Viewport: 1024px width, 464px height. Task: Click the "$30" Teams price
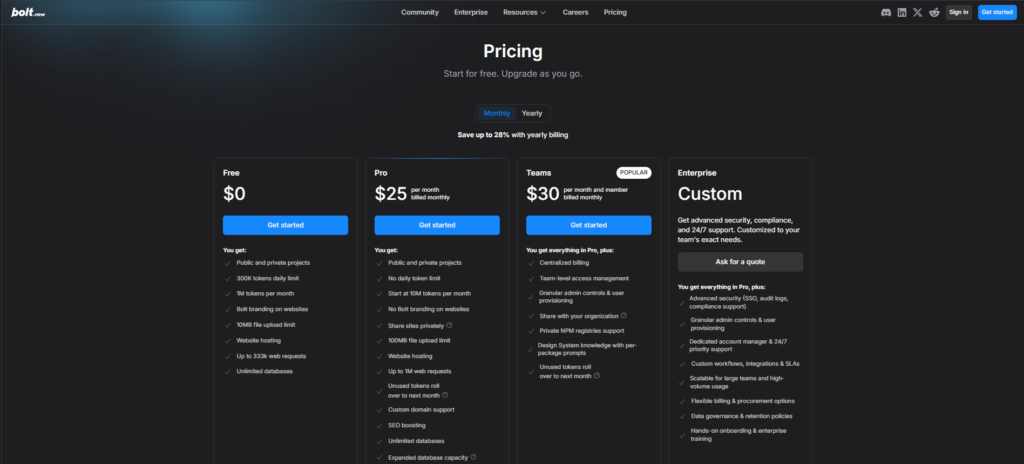[x=543, y=193]
